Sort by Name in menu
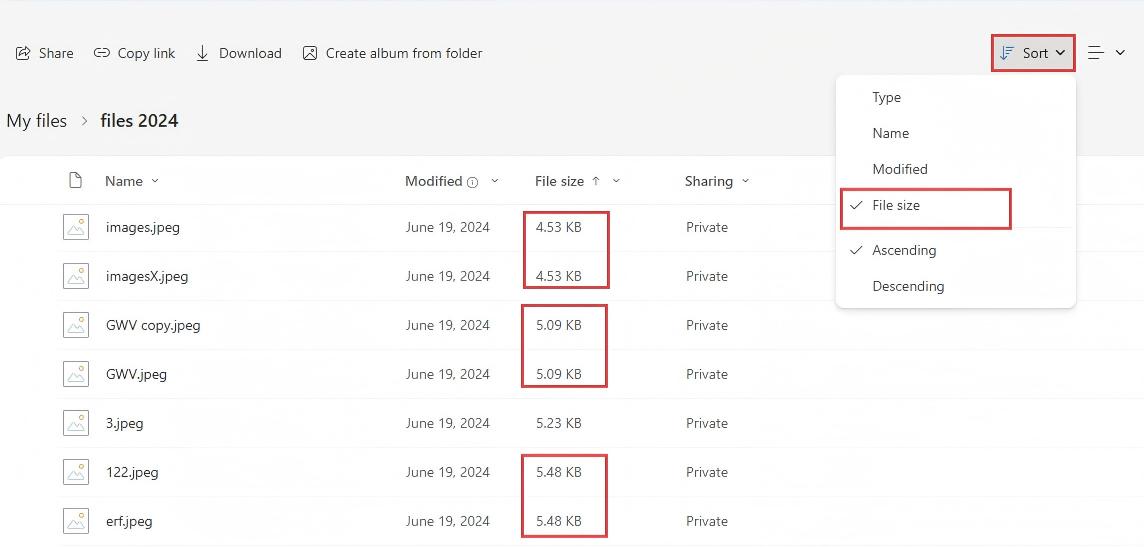The image size is (1144, 547). pyautogui.click(x=890, y=133)
